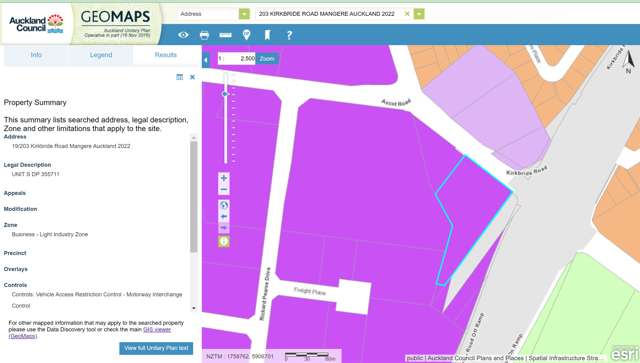Collapse the side panel with arrow

tap(206, 60)
